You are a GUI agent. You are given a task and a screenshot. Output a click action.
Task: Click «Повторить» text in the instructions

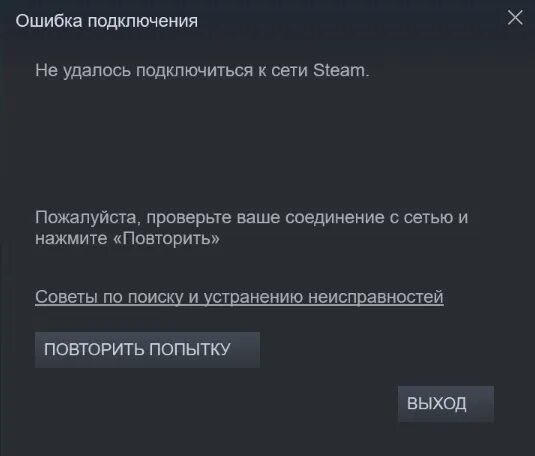166,238
